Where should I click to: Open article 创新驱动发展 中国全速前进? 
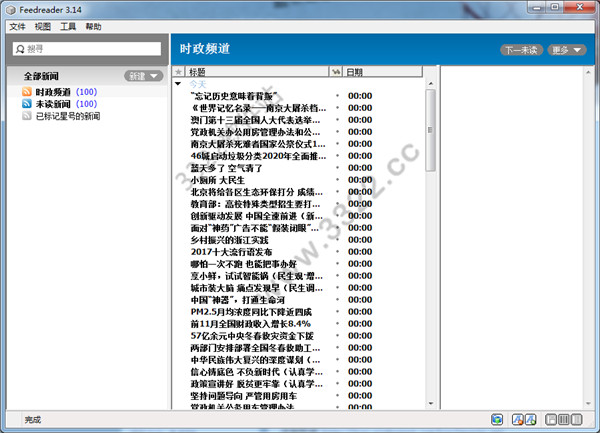(257, 216)
